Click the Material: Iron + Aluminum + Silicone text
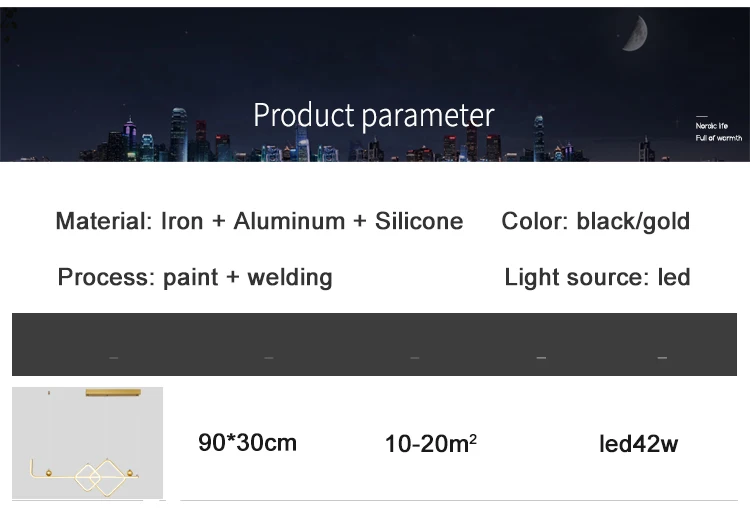This screenshot has height=512, width=750. click(259, 221)
